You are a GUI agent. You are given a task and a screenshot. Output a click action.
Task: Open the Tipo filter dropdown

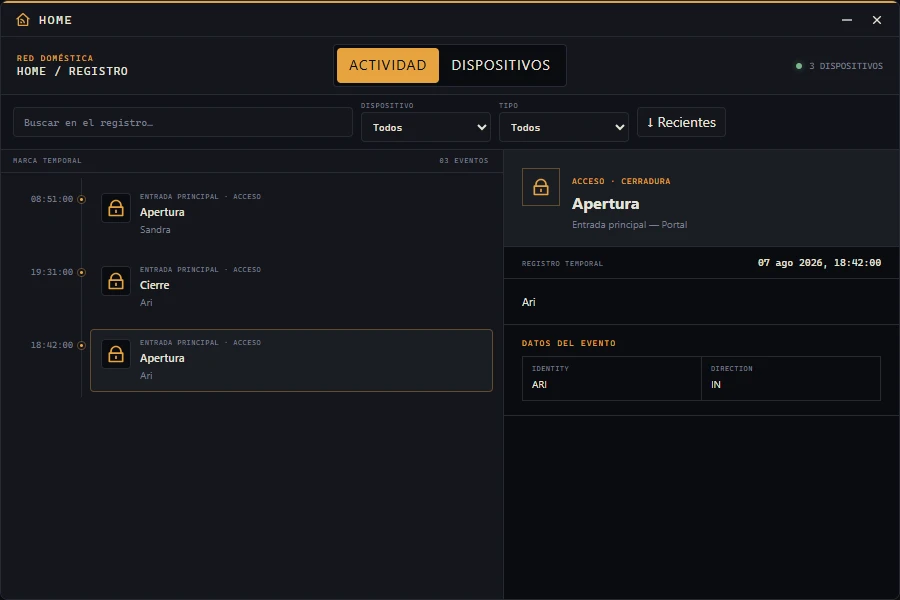pyautogui.click(x=564, y=127)
